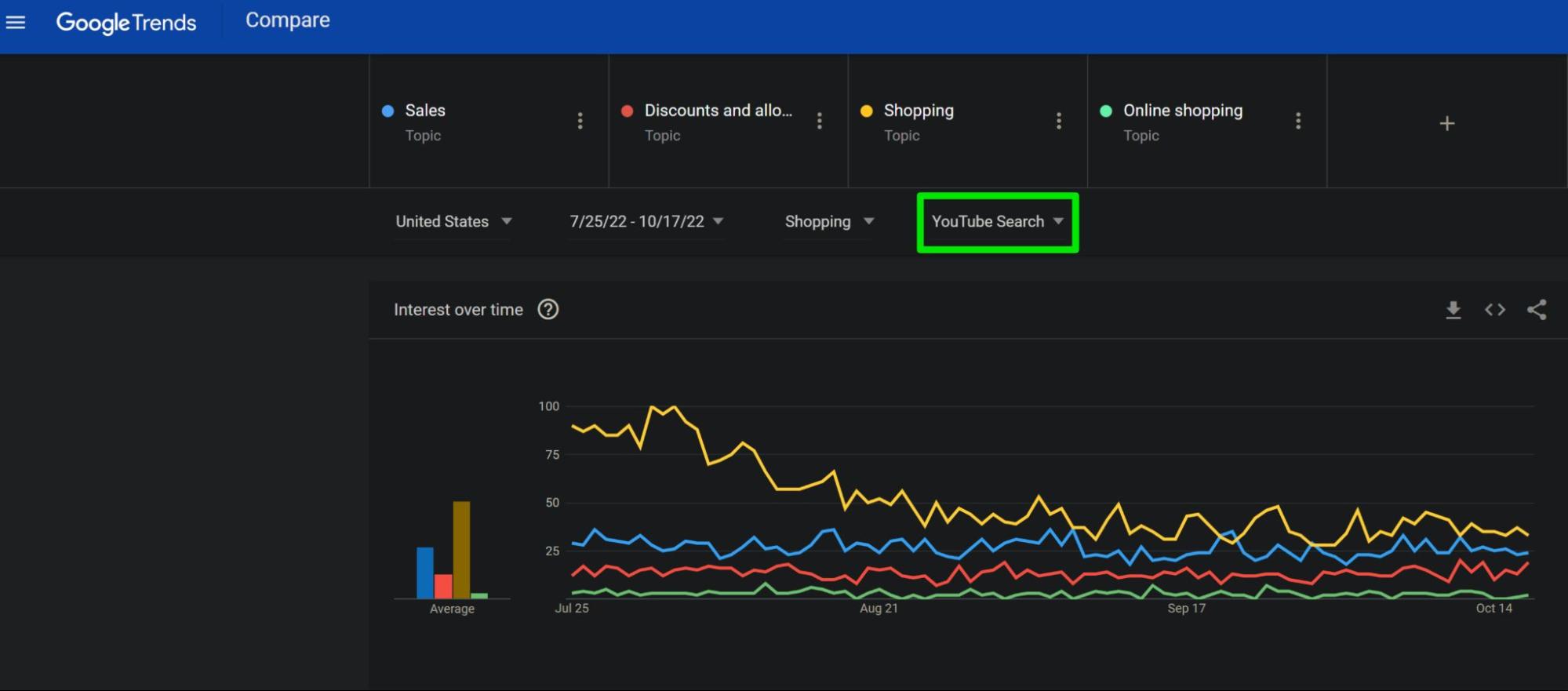1568x691 pixels.
Task: Download the Interest over time data
Action: tap(1453, 310)
